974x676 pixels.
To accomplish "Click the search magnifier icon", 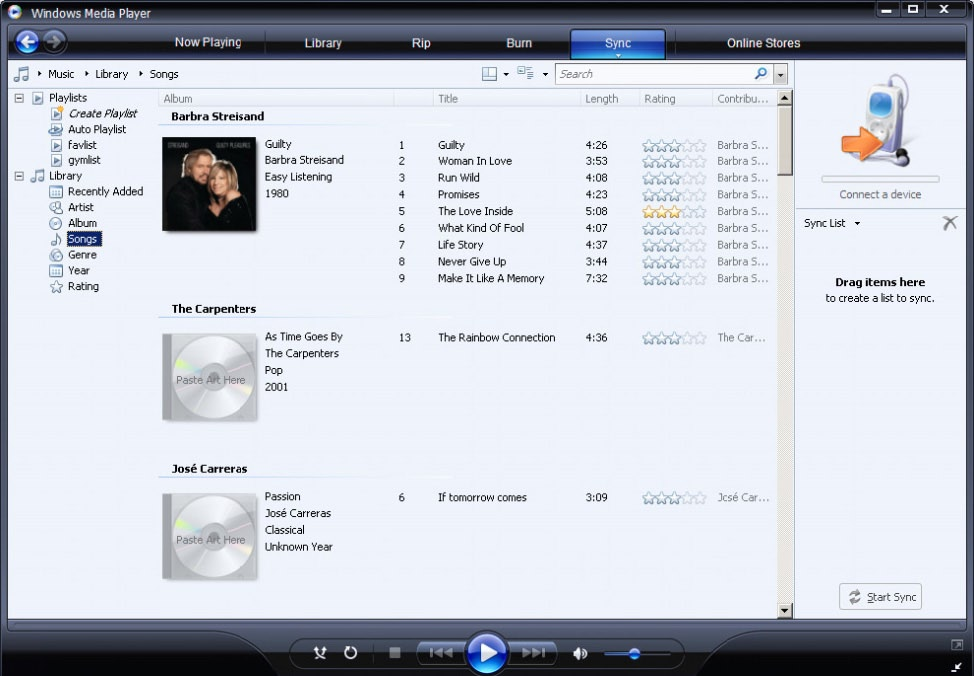I will click(760, 73).
